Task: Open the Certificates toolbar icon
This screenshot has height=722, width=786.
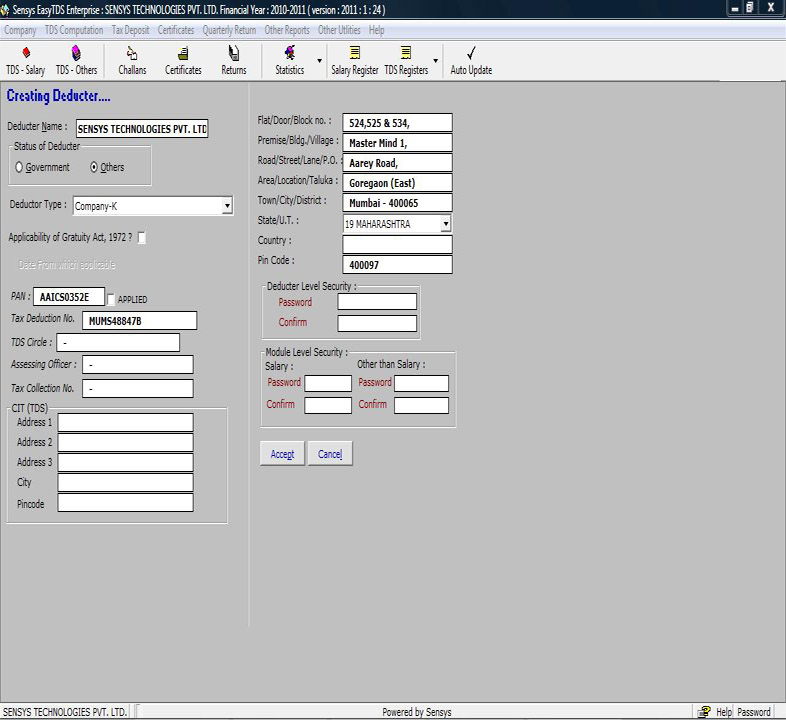Action: tap(183, 61)
